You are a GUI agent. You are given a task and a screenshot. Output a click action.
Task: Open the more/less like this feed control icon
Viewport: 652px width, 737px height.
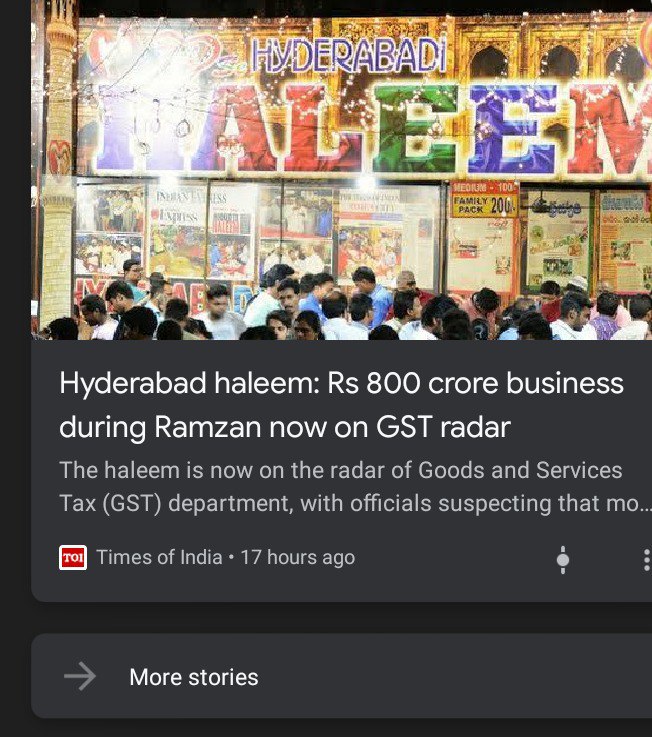(x=563, y=559)
